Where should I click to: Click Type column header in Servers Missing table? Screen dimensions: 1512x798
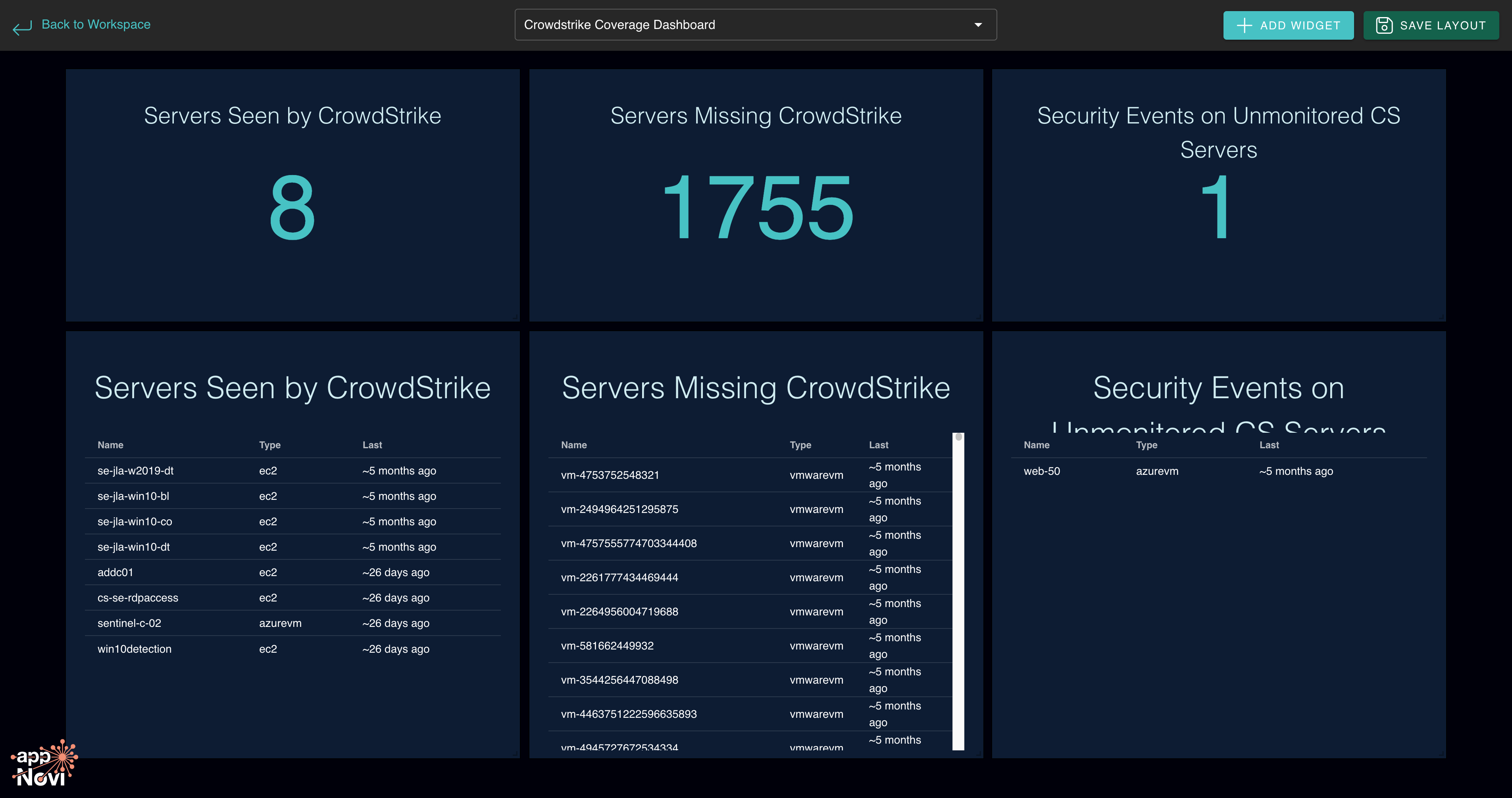(x=800, y=445)
